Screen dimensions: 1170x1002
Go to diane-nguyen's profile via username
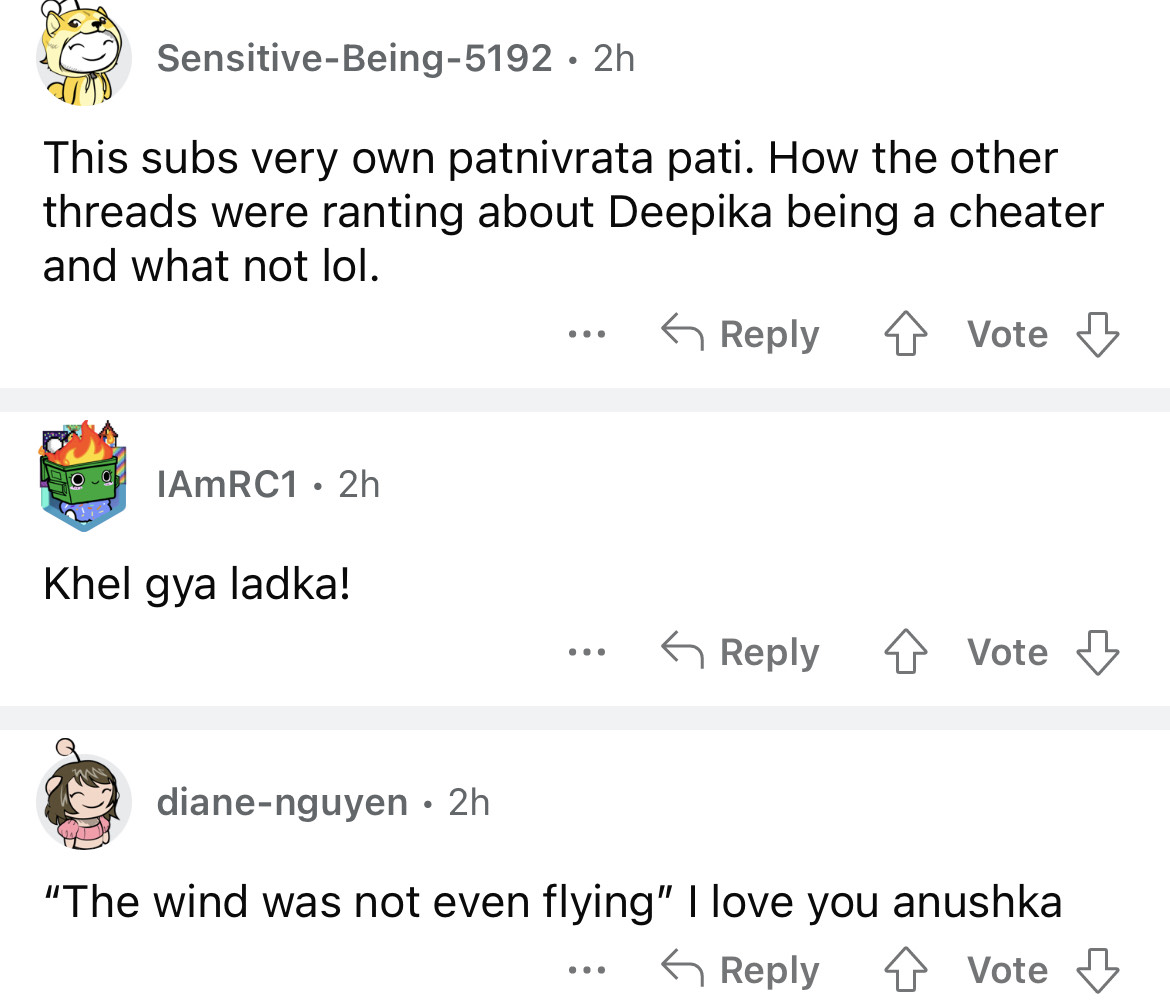pyautogui.click(x=283, y=802)
